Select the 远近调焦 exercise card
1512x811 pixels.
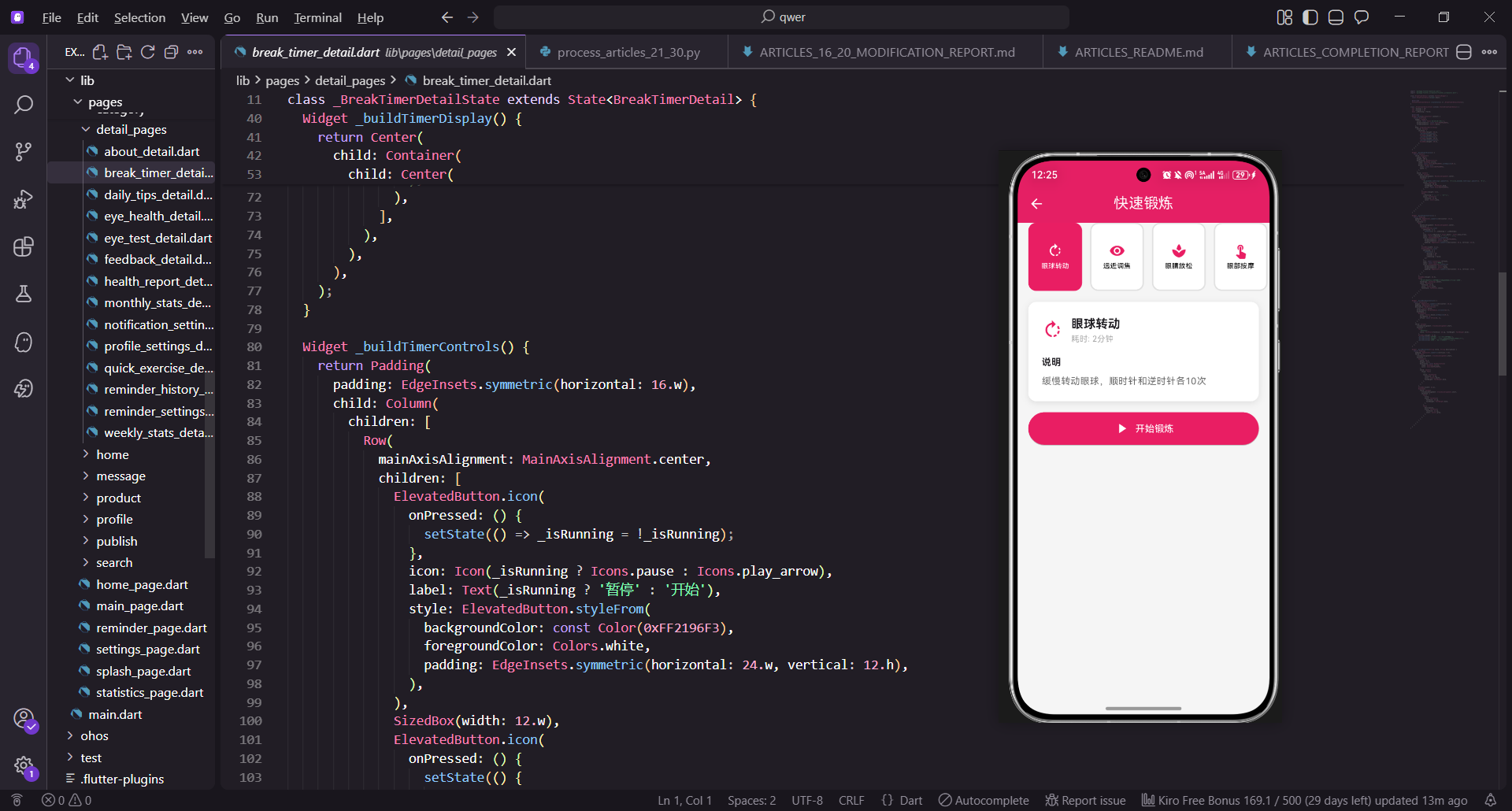coord(1117,257)
